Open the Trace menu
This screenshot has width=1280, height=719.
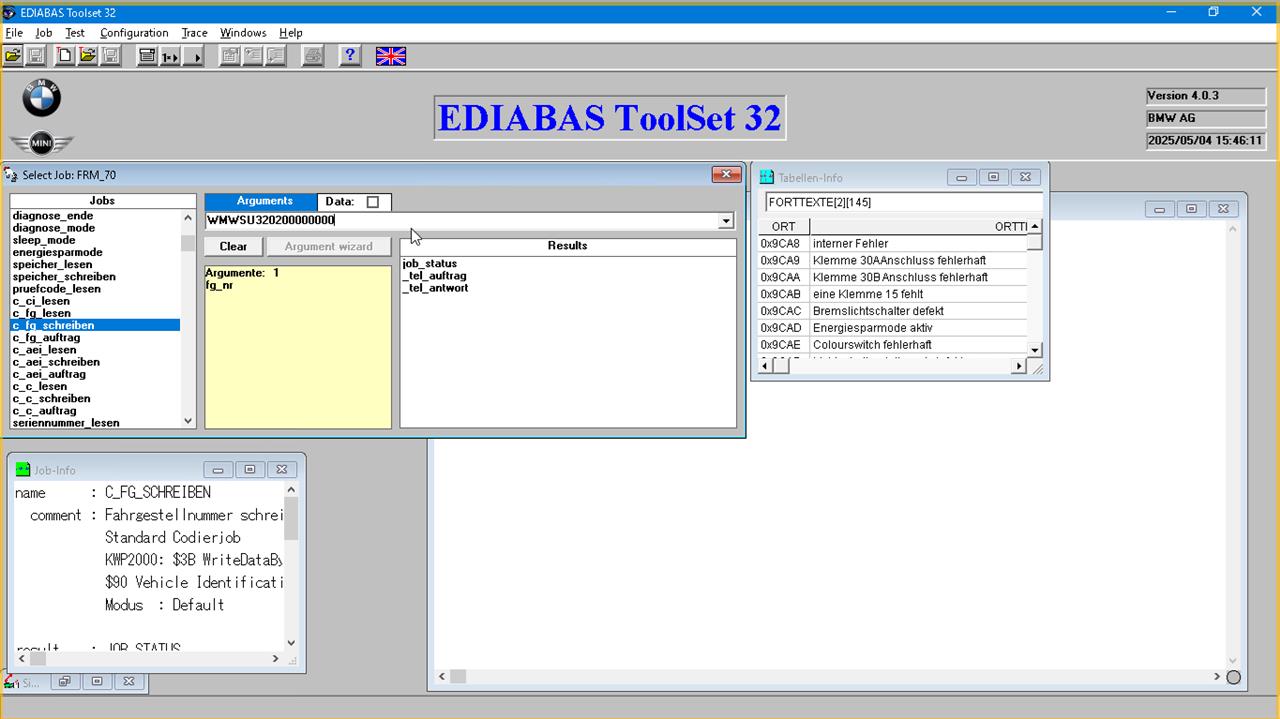[x=194, y=33]
